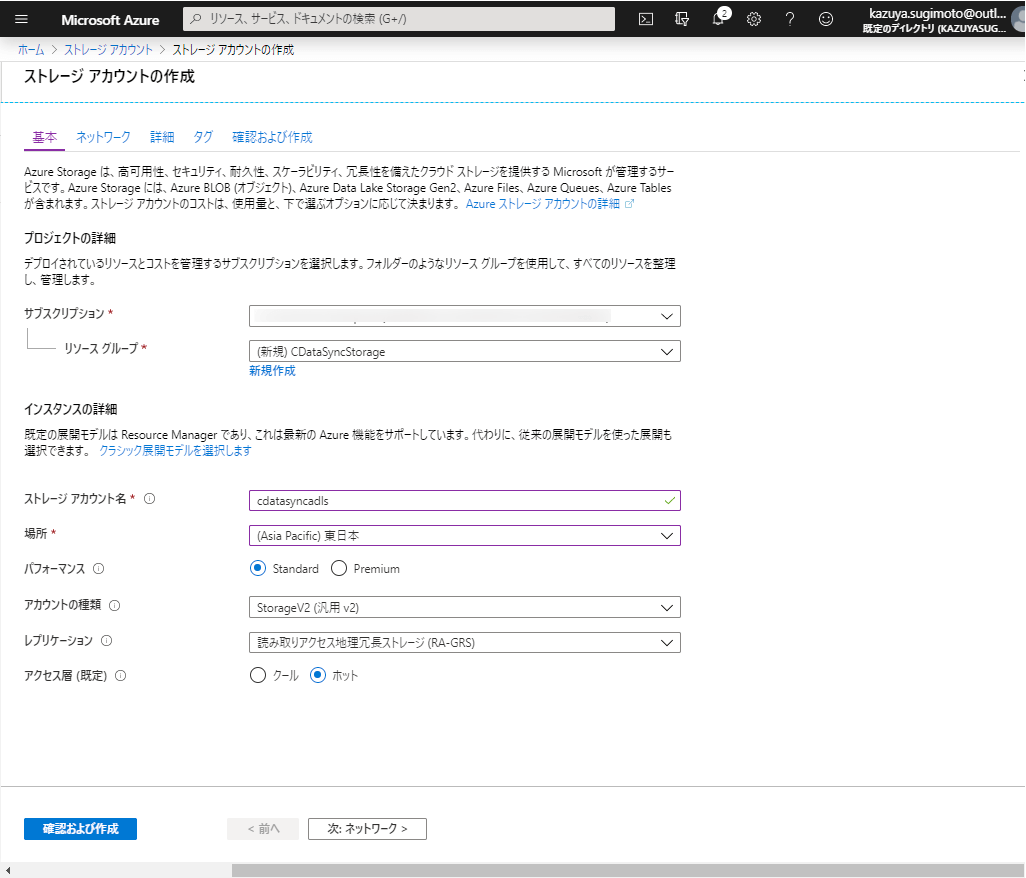
Task: Click info icon beside アクセス層 (既定)
Action: (x=120, y=676)
